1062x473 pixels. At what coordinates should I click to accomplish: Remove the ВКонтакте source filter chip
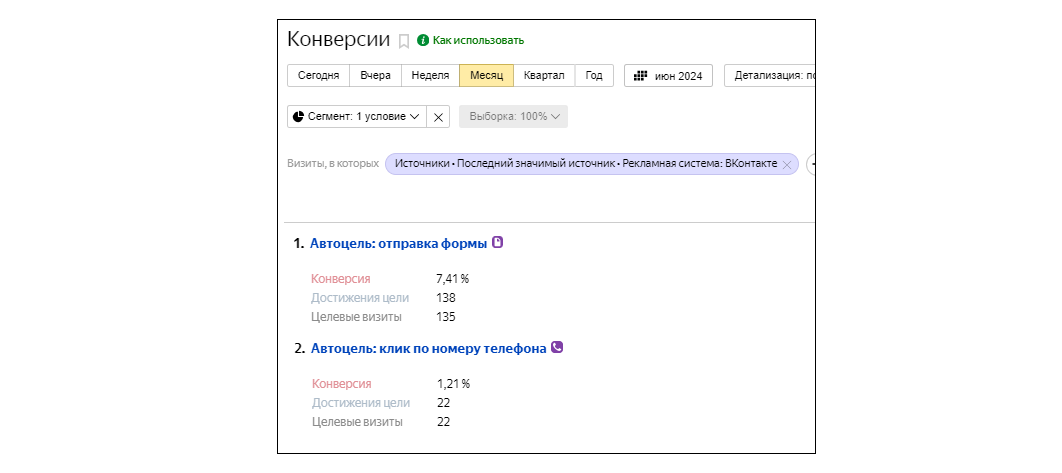coord(787,164)
